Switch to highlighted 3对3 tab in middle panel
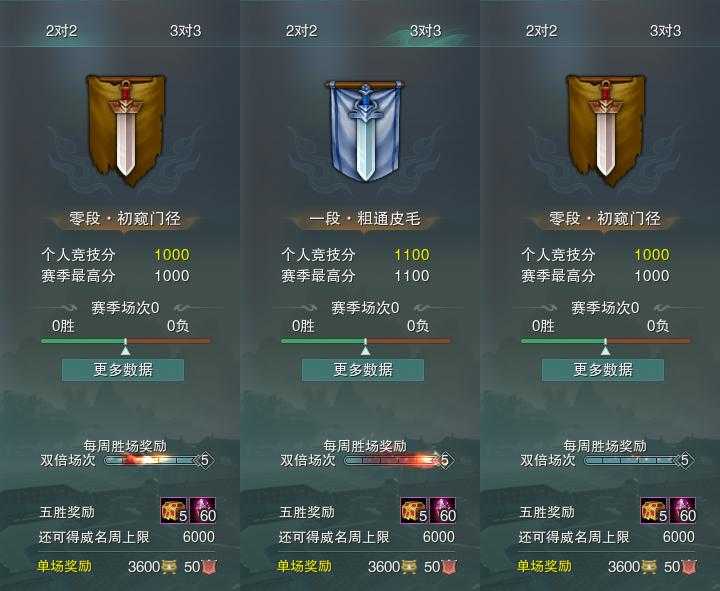The width and height of the screenshot is (720, 591). (426, 31)
